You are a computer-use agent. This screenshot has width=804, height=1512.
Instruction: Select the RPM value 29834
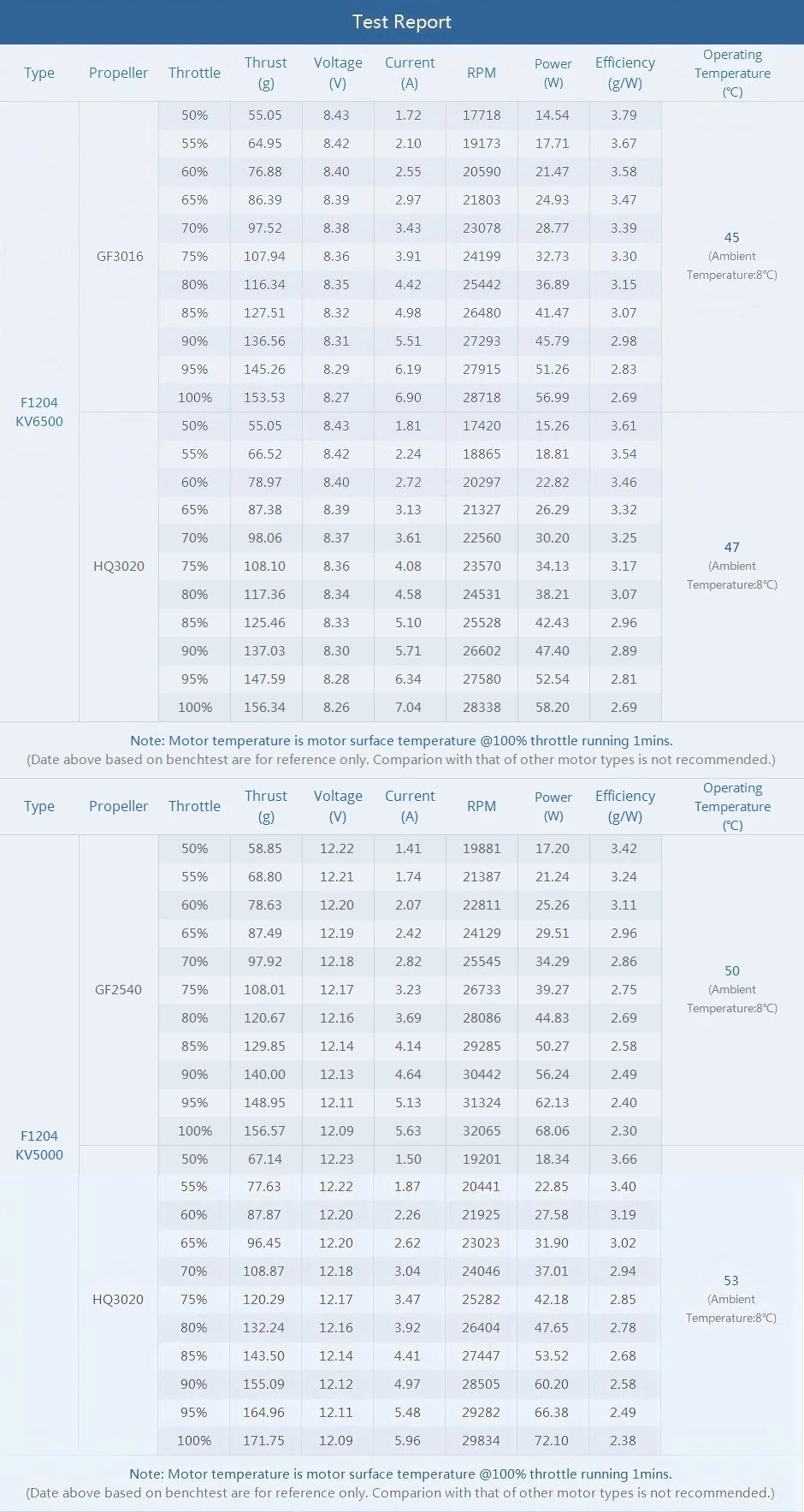pyautogui.click(x=481, y=1440)
